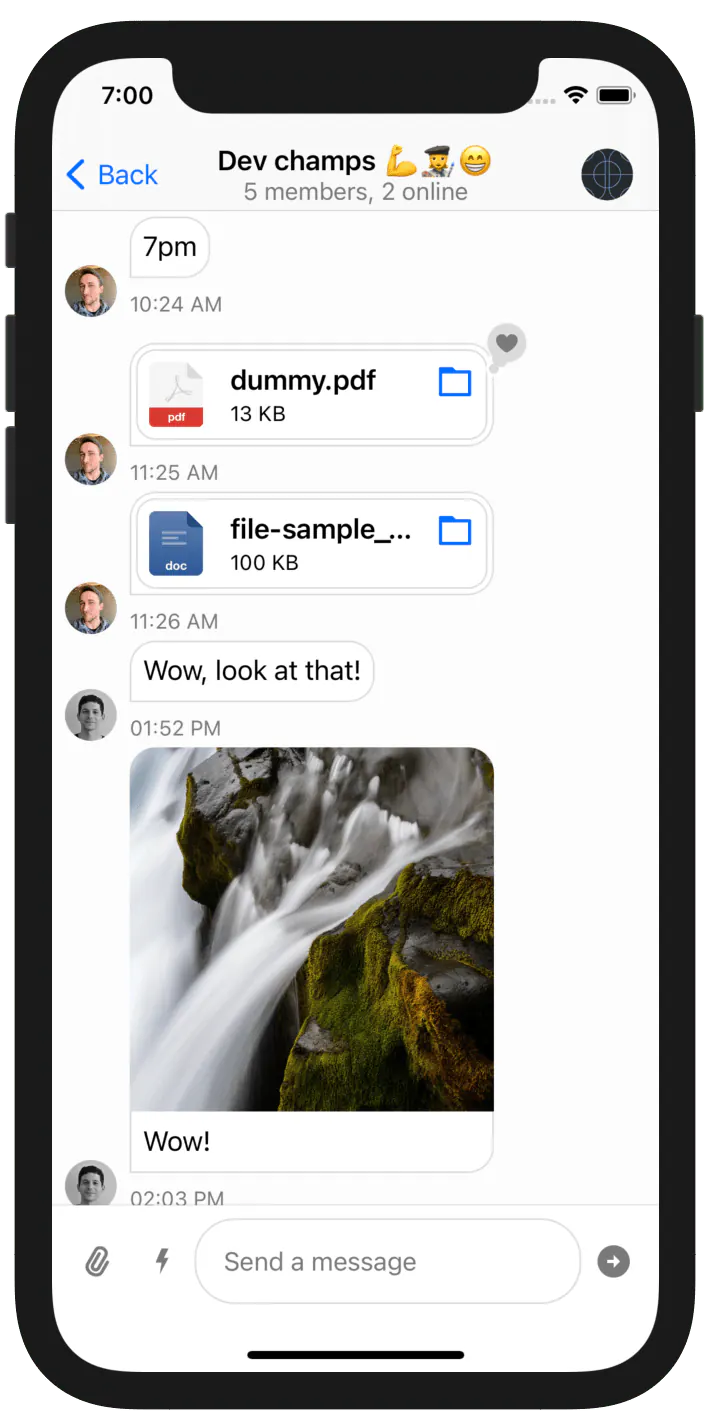Tap the heart reaction on dummy.pdf
The width and height of the screenshot is (709, 1411).
(x=507, y=343)
